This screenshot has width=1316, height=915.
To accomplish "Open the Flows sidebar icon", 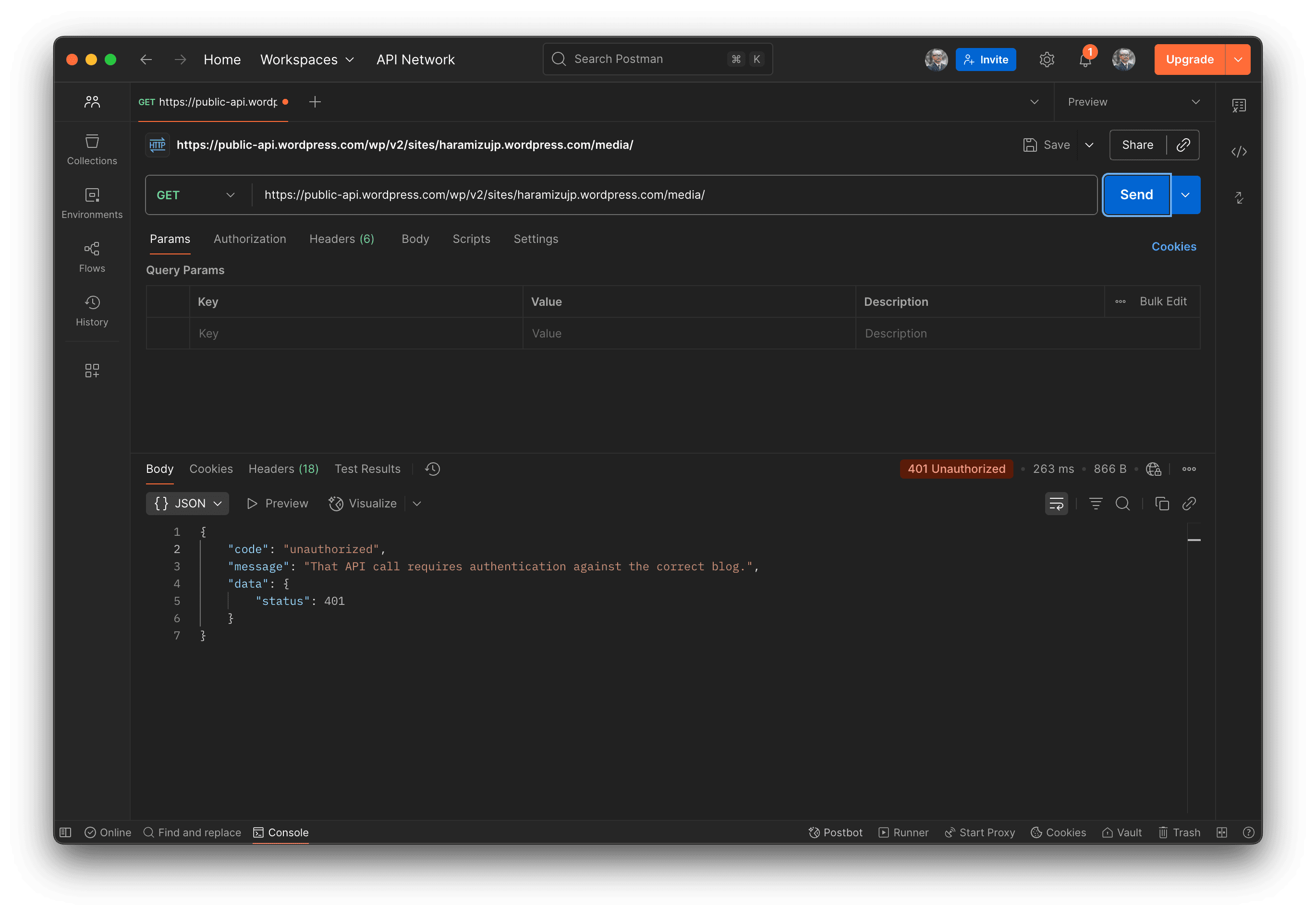I will coord(92,256).
